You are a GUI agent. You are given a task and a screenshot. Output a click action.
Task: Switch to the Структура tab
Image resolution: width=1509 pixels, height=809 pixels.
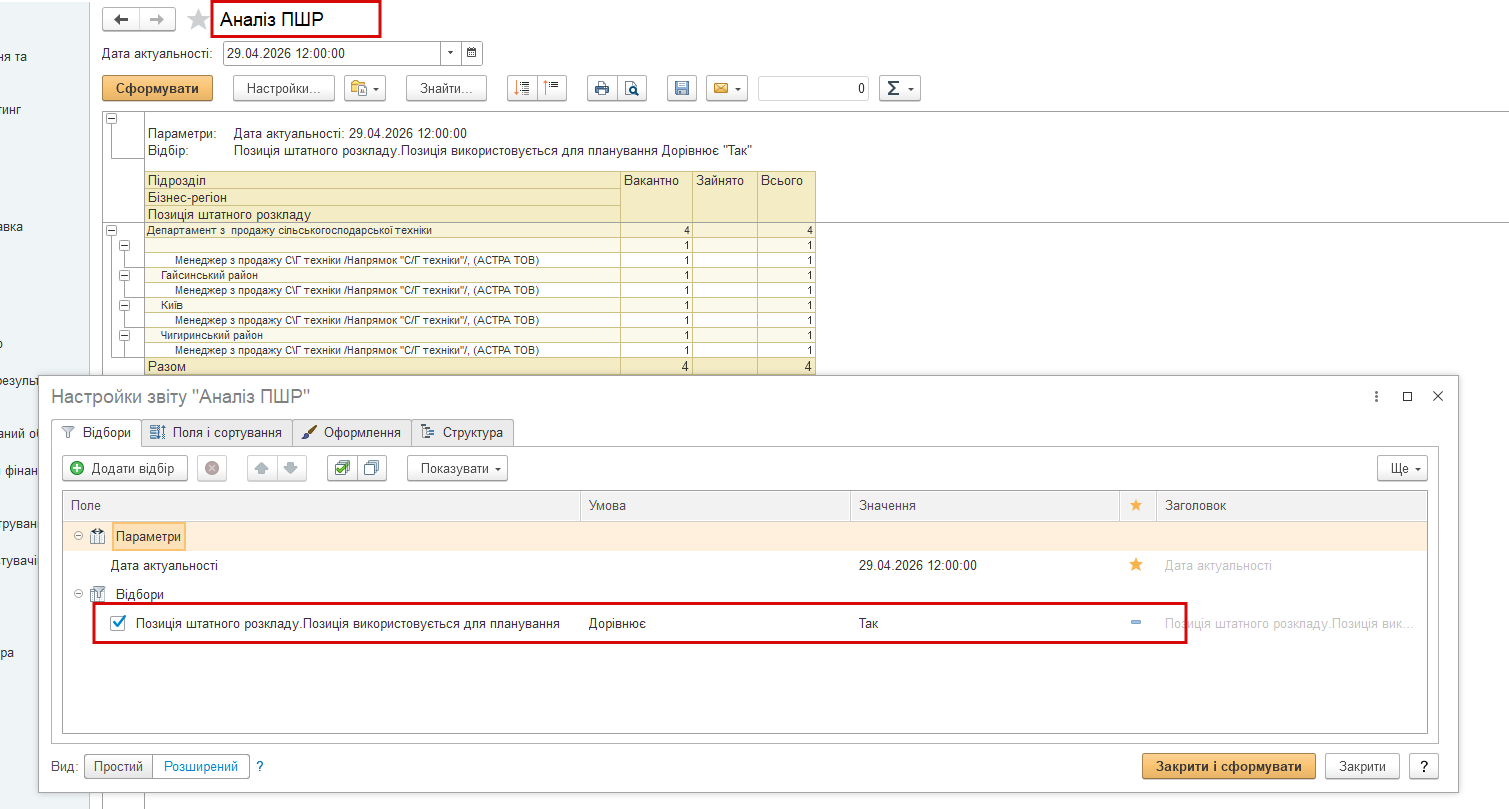(x=462, y=433)
